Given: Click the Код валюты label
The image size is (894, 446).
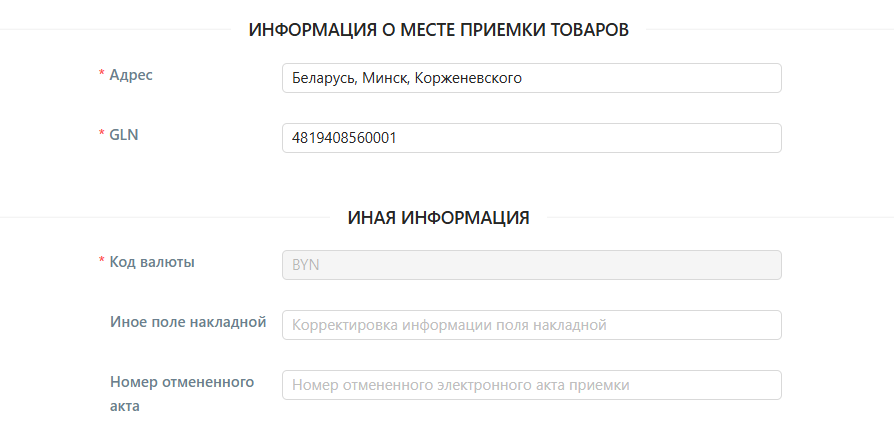Looking at the screenshot, I should 152,262.
